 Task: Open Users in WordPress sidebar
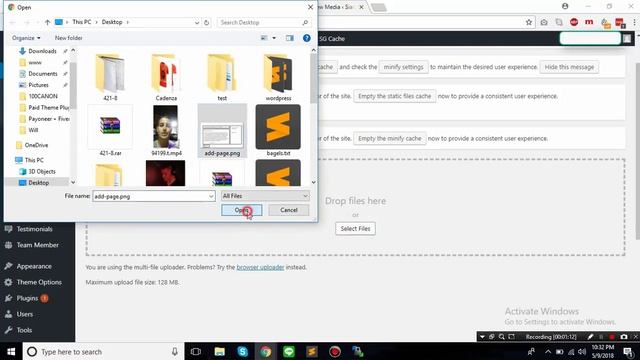[24, 314]
